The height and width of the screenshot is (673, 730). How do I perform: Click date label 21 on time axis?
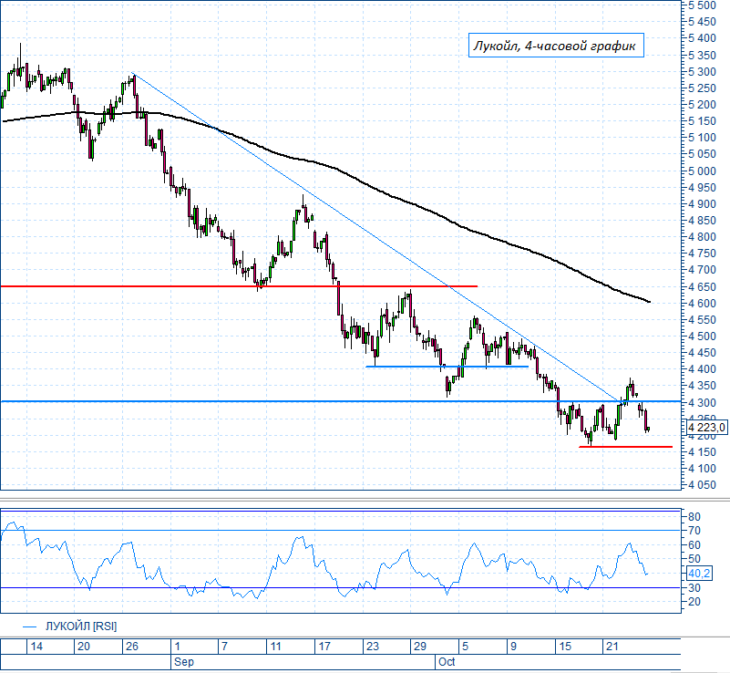(x=612, y=646)
